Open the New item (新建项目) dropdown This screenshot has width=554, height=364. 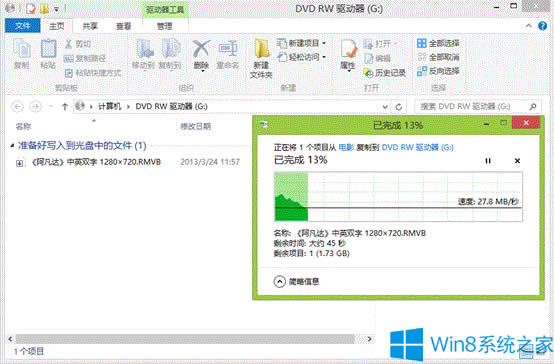point(301,43)
